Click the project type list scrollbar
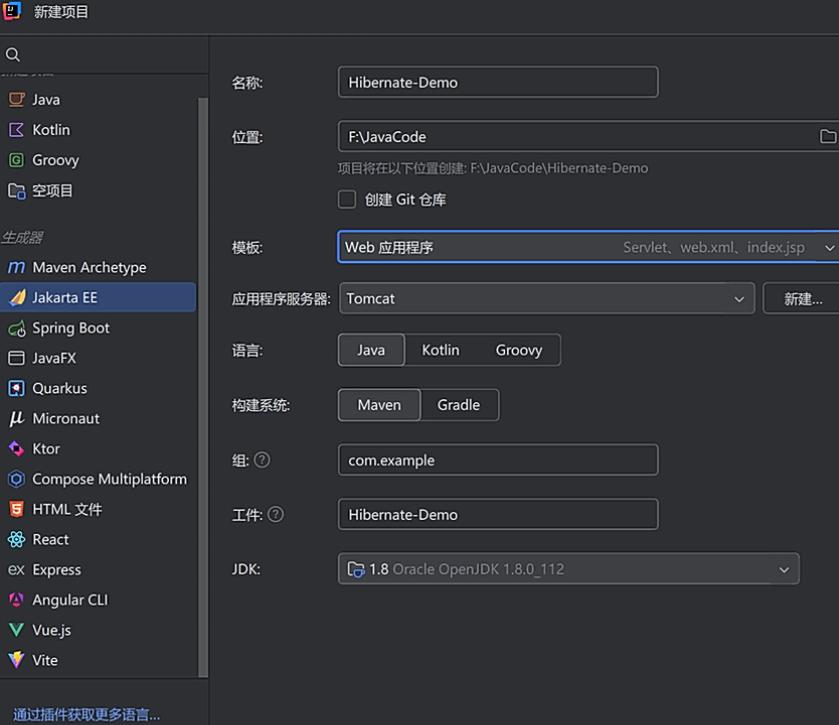Image resolution: width=839 pixels, height=725 pixels. (x=203, y=388)
